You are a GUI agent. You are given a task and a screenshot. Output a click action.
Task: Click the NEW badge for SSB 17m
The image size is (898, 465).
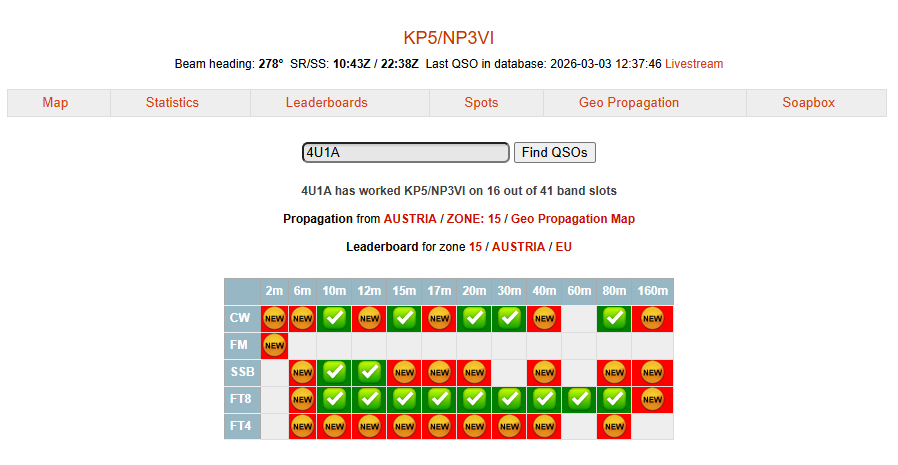click(x=439, y=372)
